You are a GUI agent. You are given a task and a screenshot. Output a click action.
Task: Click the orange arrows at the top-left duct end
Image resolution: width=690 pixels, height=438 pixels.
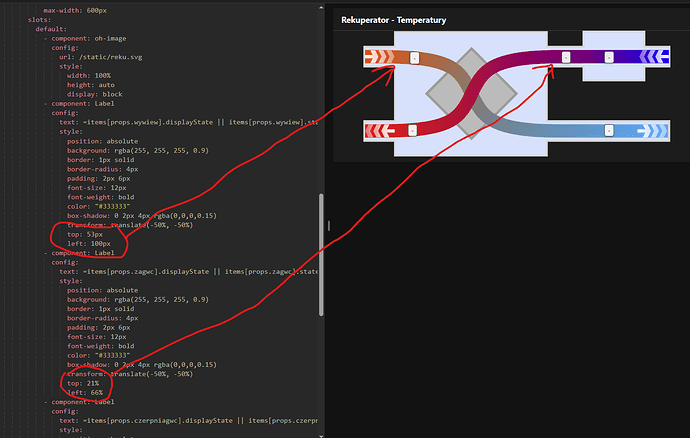tap(379, 56)
